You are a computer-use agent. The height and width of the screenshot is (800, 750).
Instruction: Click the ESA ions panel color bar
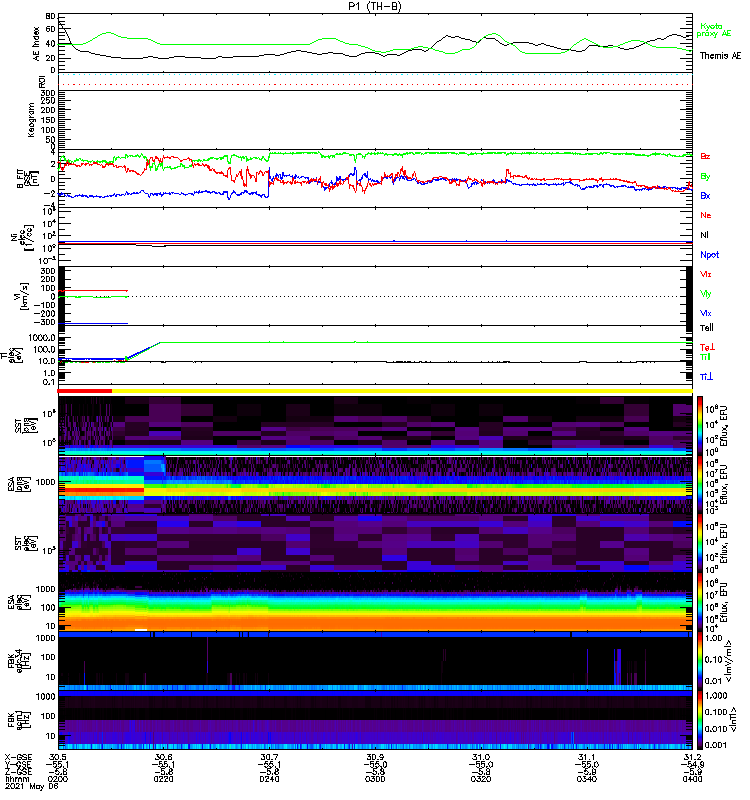(x=699, y=484)
